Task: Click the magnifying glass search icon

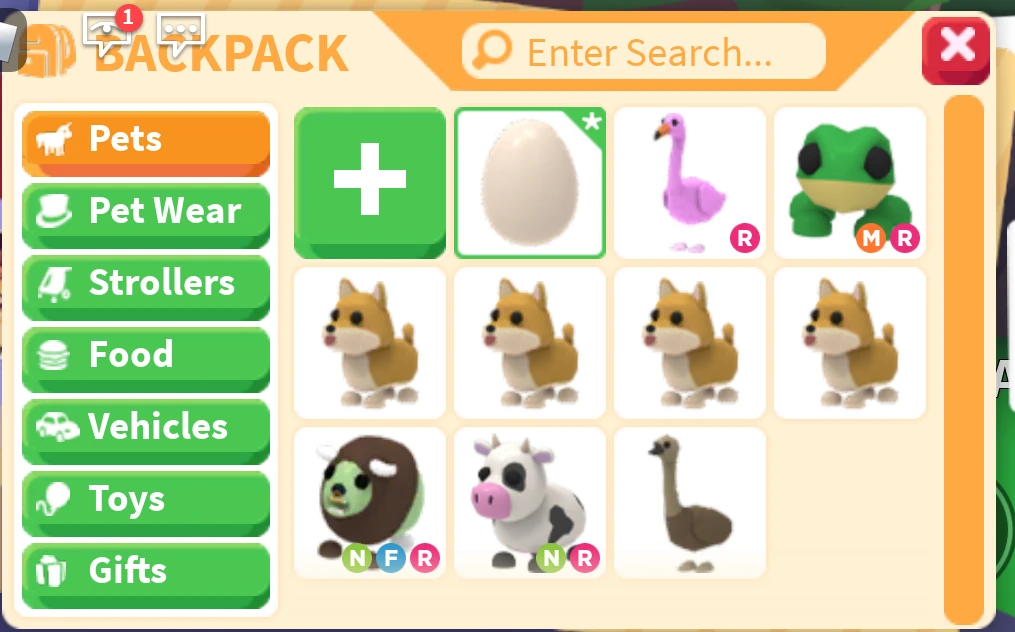Action: coord(491,51)
